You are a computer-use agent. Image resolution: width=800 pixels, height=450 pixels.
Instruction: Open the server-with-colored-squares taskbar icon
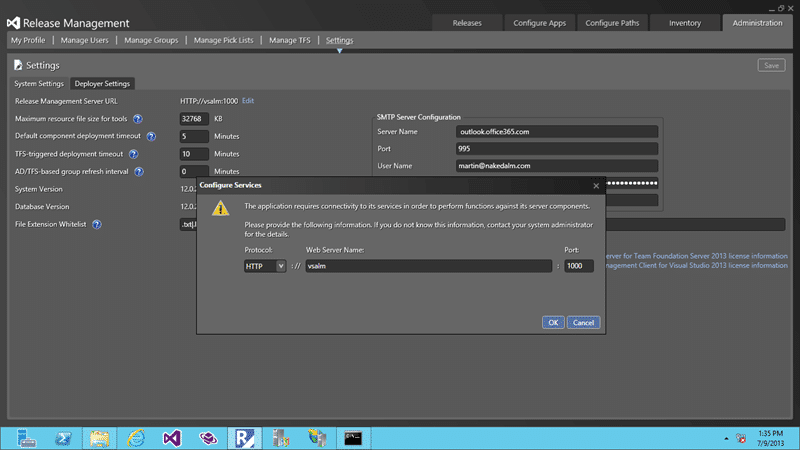point(281,438)
